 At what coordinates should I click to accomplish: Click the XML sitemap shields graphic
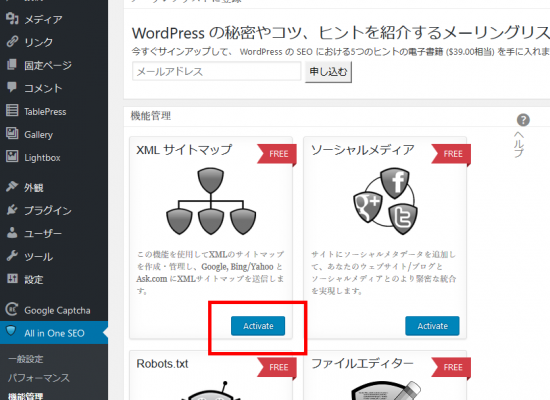coord(211,201)
